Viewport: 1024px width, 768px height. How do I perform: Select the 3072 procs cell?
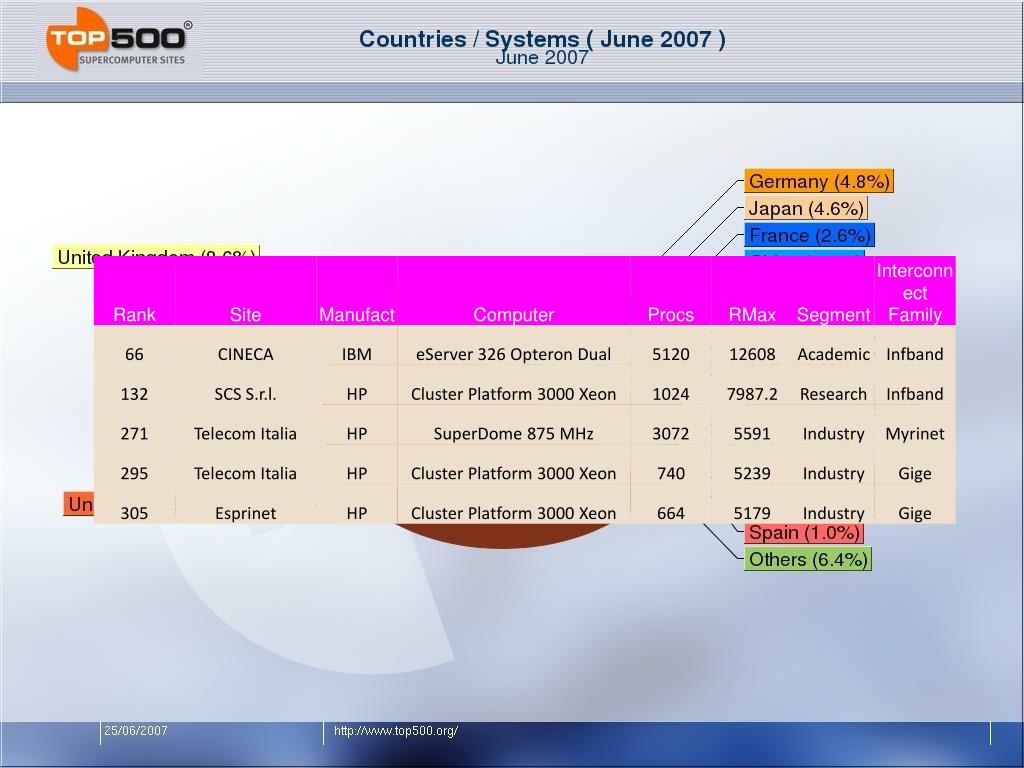coord(671,434)
